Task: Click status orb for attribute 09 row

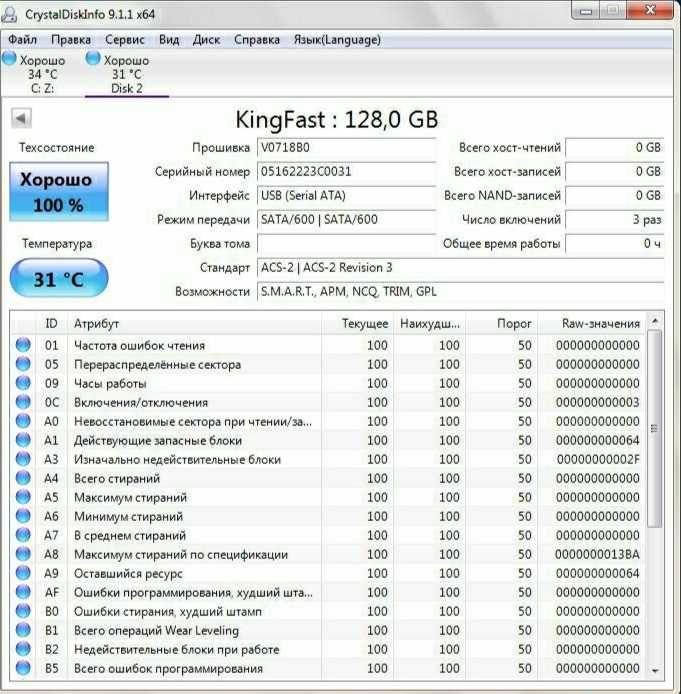Action: [x=23, y=383]
